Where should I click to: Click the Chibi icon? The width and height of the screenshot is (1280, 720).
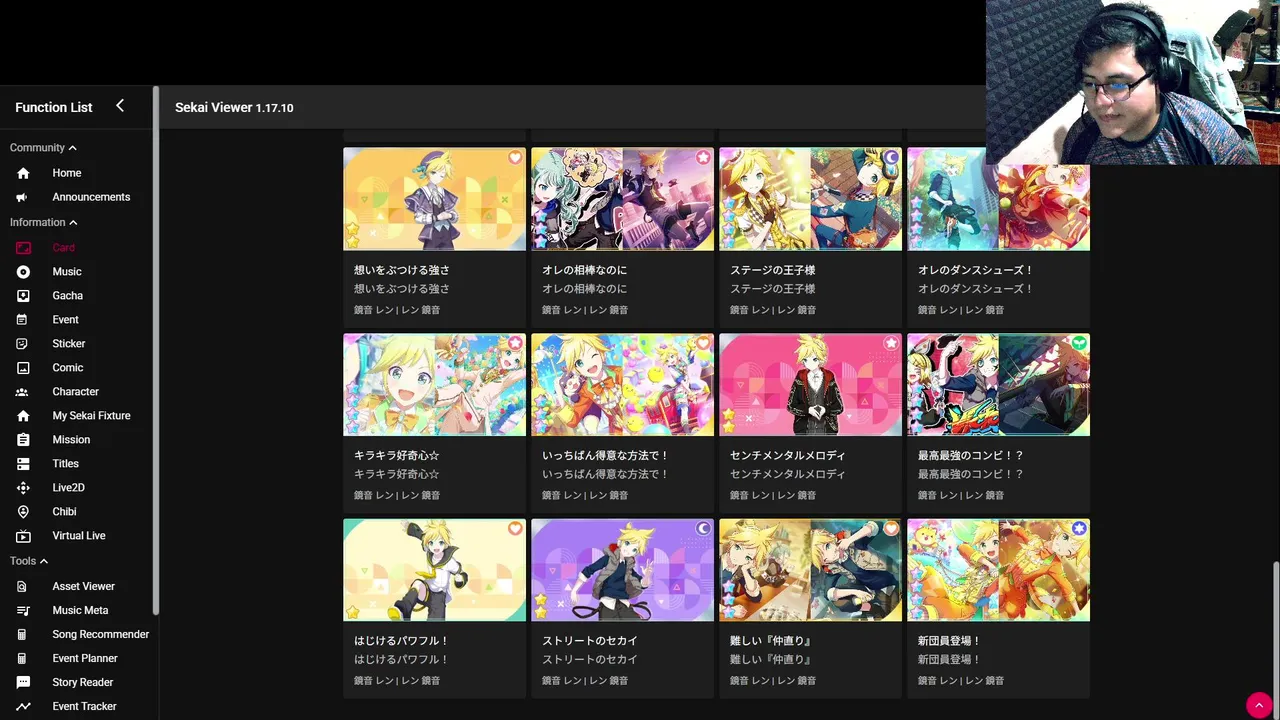pyautogui.click(x=23, y=511)
